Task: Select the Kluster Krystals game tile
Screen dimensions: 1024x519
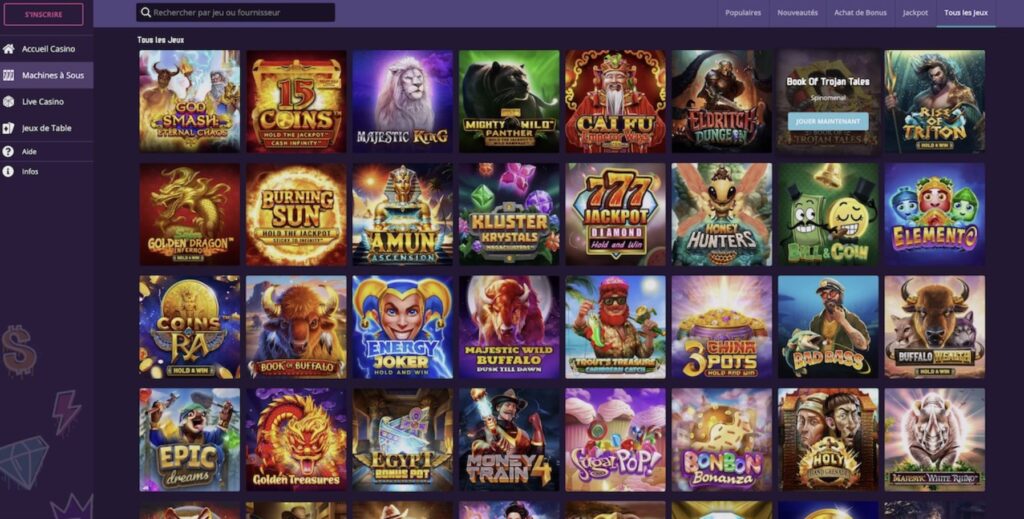Action: tap(509, 214)
